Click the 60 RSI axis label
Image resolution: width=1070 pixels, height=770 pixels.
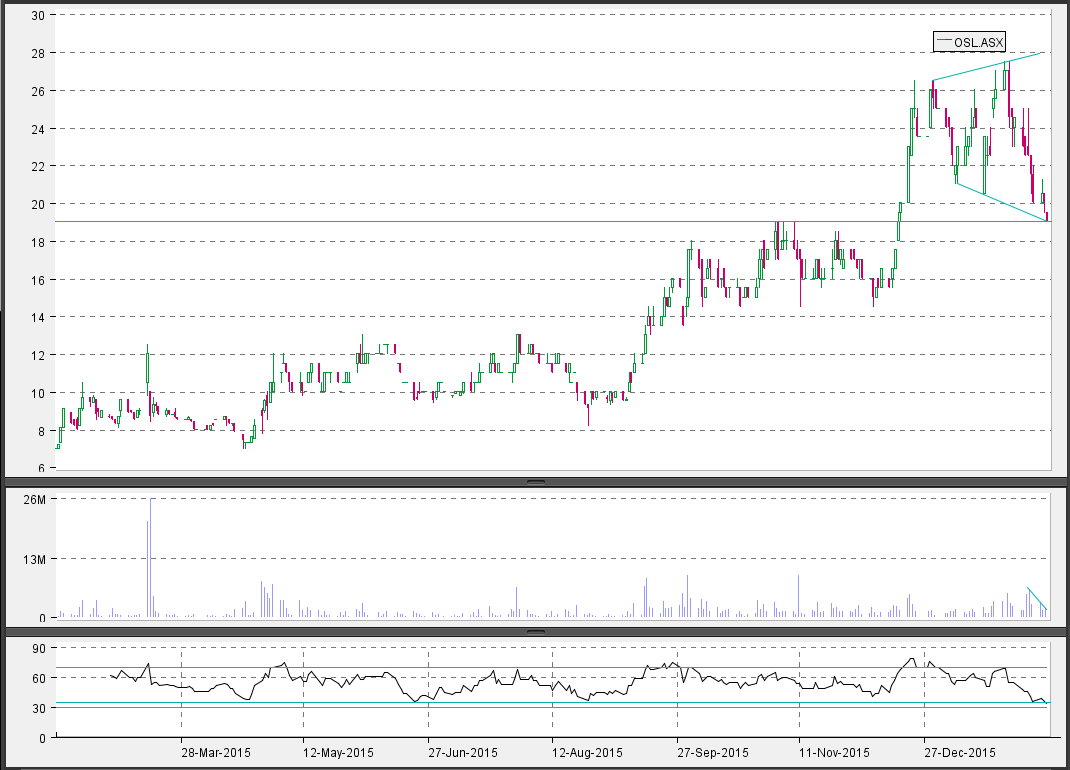tap(38, 679)
